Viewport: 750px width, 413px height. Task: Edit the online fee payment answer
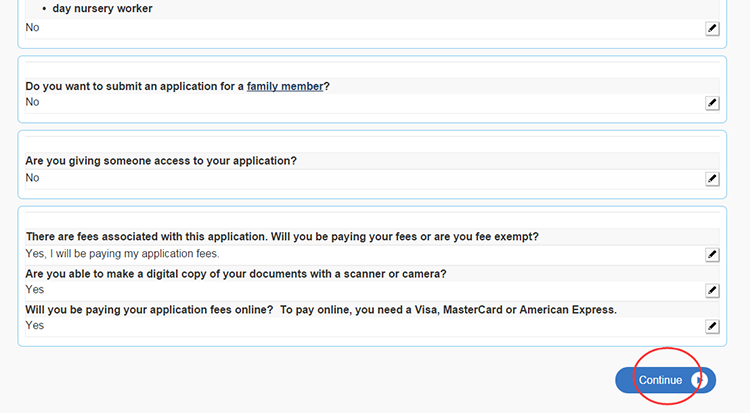click(712, 326)
